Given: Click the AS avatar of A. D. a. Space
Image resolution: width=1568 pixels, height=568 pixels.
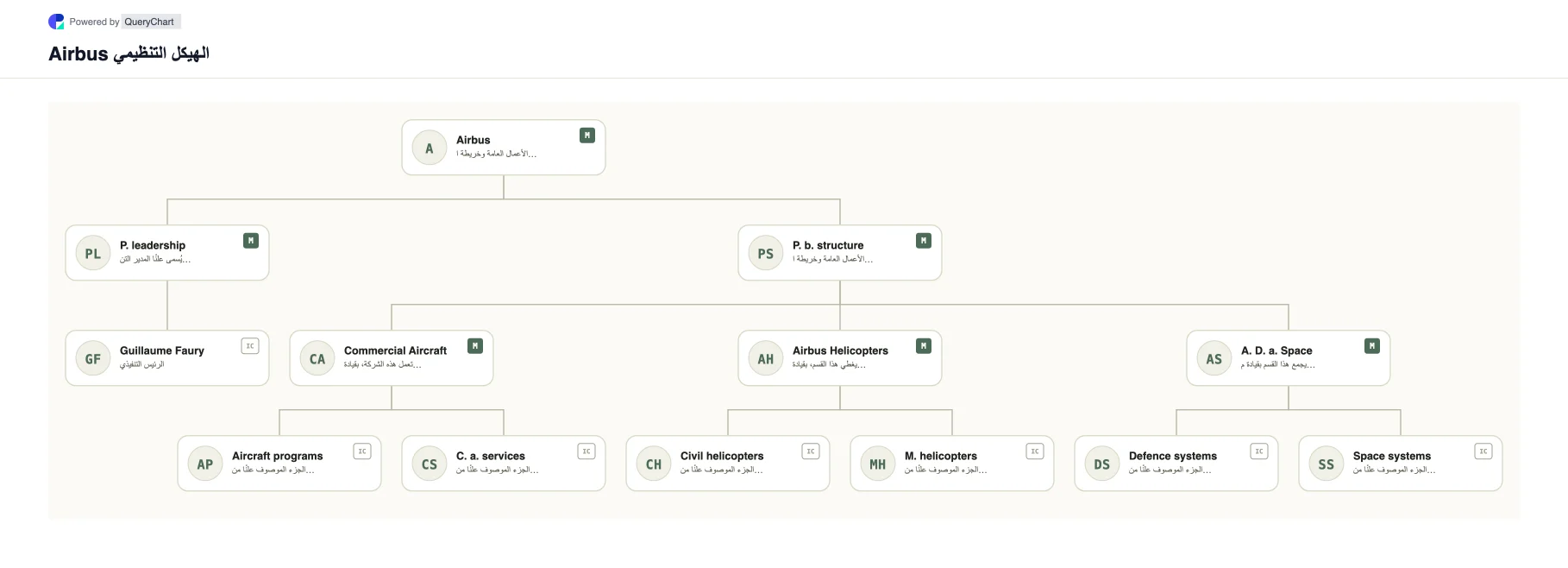Looking at the screenshot, I should 1214,359.
